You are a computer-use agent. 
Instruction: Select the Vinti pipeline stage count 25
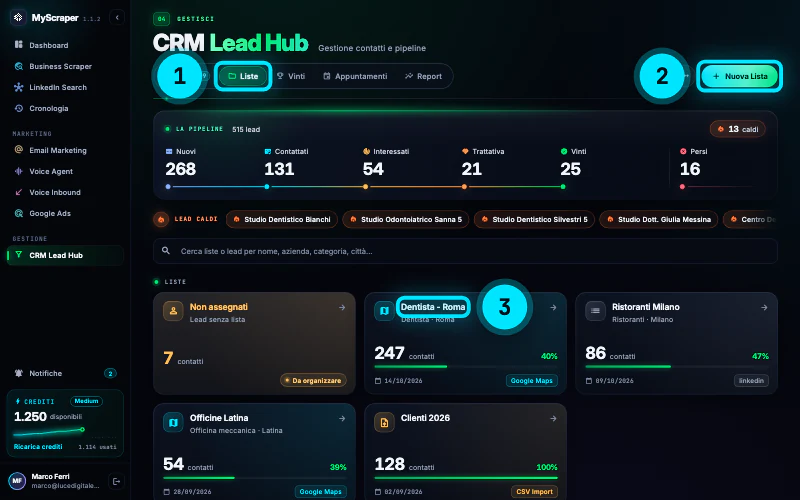[x=570, y=169]
